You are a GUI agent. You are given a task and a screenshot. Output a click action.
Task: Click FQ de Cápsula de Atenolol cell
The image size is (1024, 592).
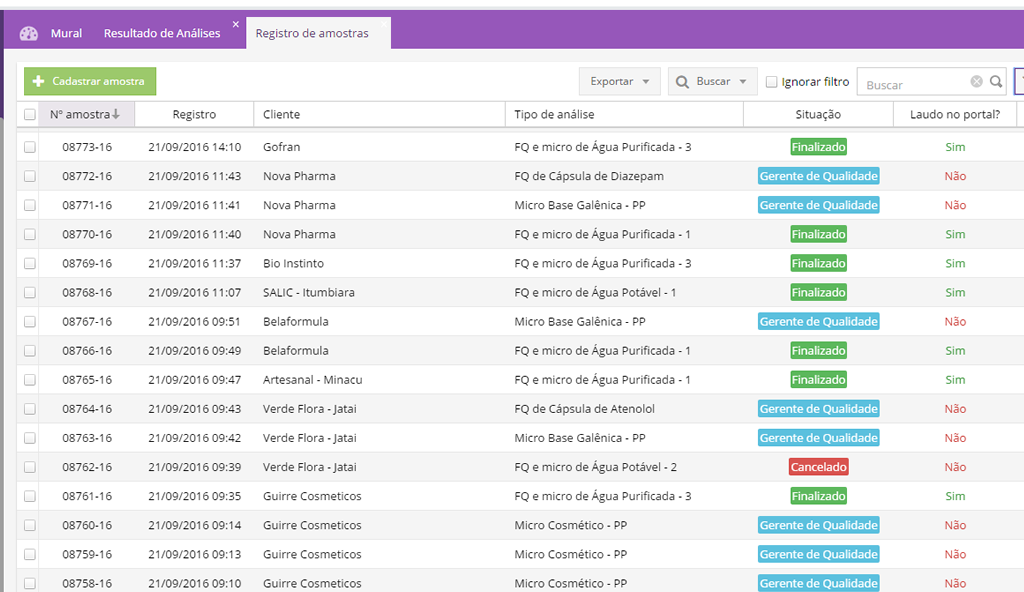coord(584,409)
